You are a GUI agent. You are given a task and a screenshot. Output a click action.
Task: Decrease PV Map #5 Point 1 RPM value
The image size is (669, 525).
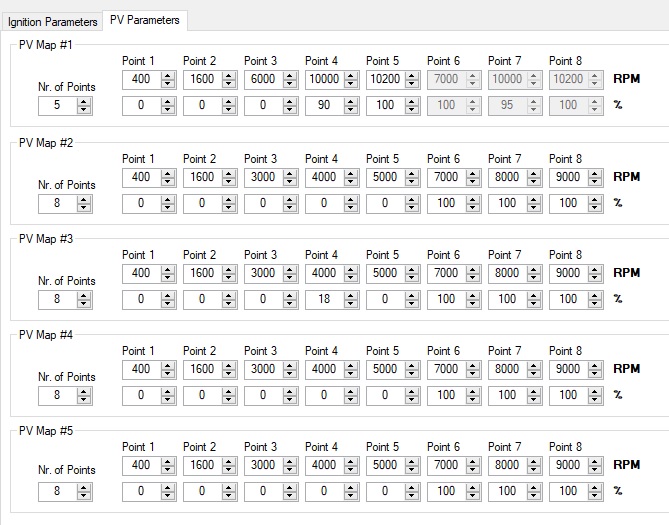[168, 469]
